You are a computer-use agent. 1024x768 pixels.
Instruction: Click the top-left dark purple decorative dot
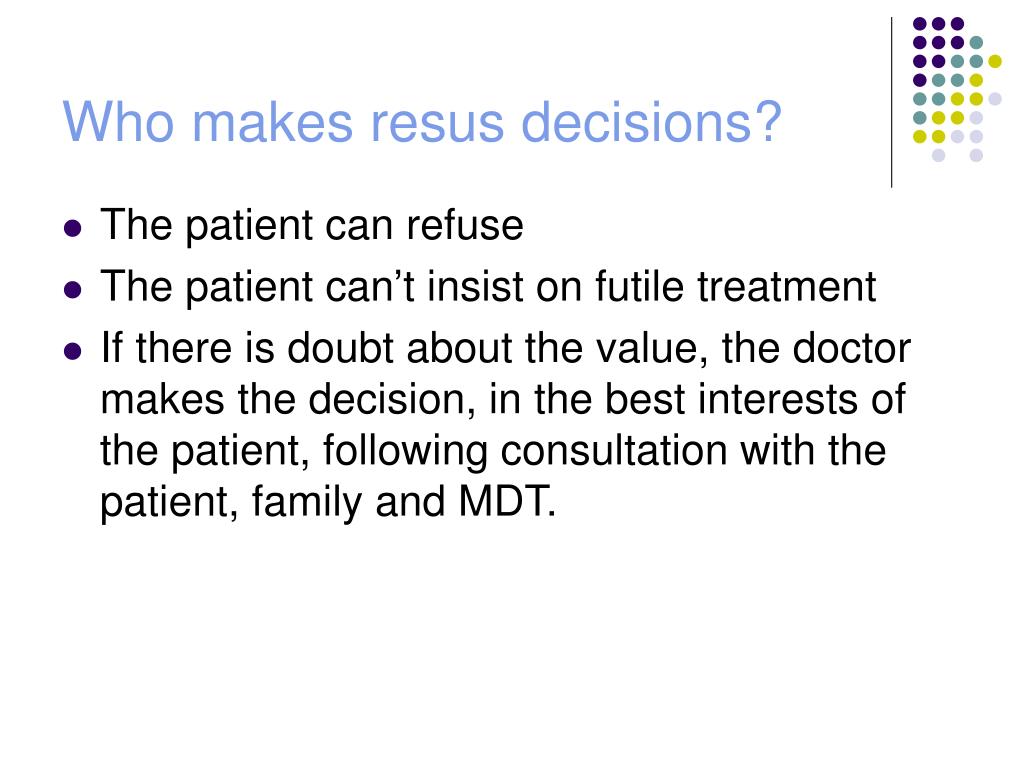point(920,24)
